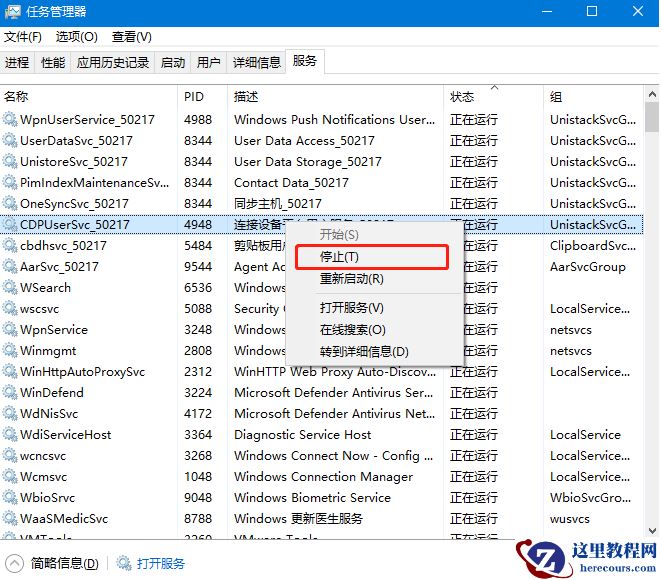The width and height of the screenshot is (662, 580).
Task: Click the 'User Data Storage_50217' description
Action: tap(308, 162)
